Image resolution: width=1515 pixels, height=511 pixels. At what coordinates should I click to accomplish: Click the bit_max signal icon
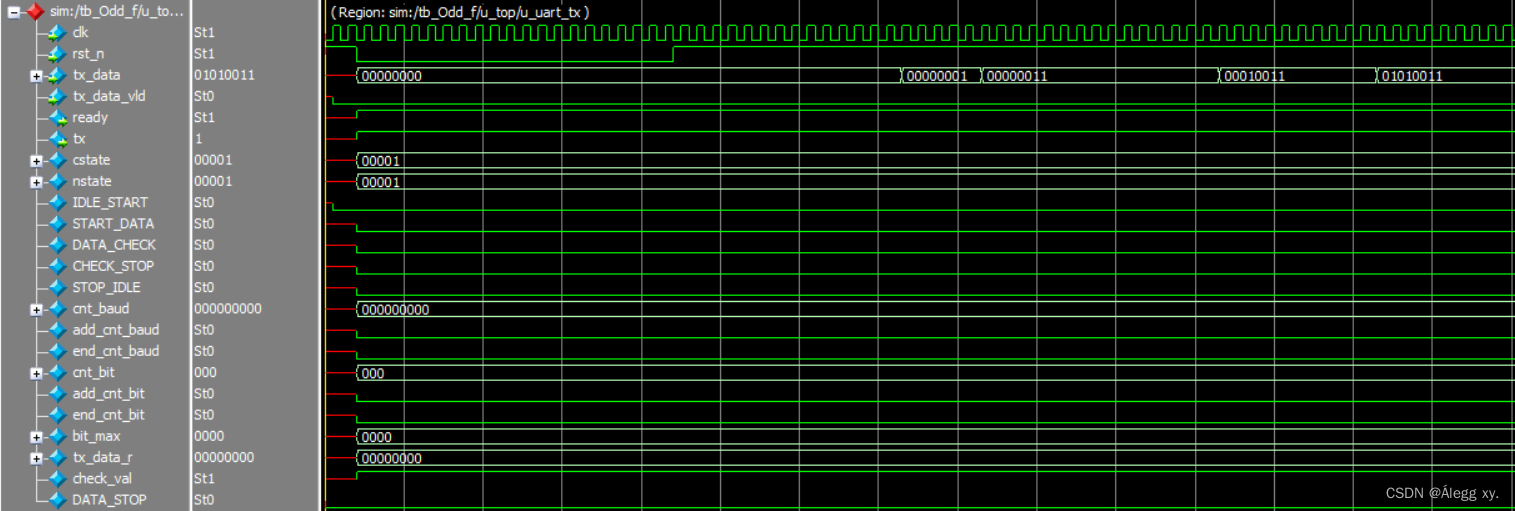coord(57,437)
